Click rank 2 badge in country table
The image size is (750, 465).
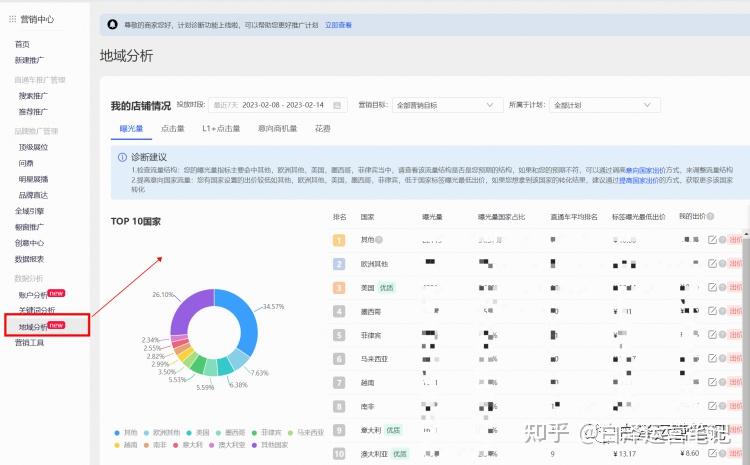[339, 264]
